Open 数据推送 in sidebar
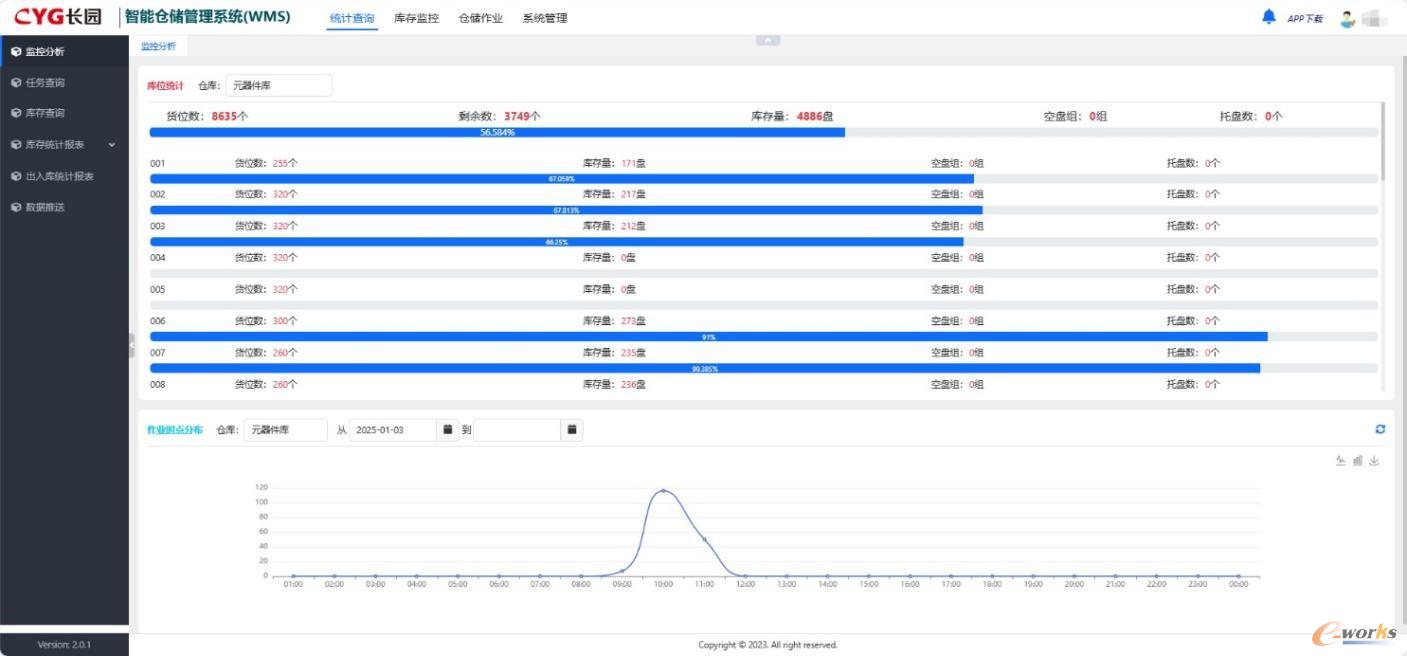The image size is (1407, 656). (64, 207)
